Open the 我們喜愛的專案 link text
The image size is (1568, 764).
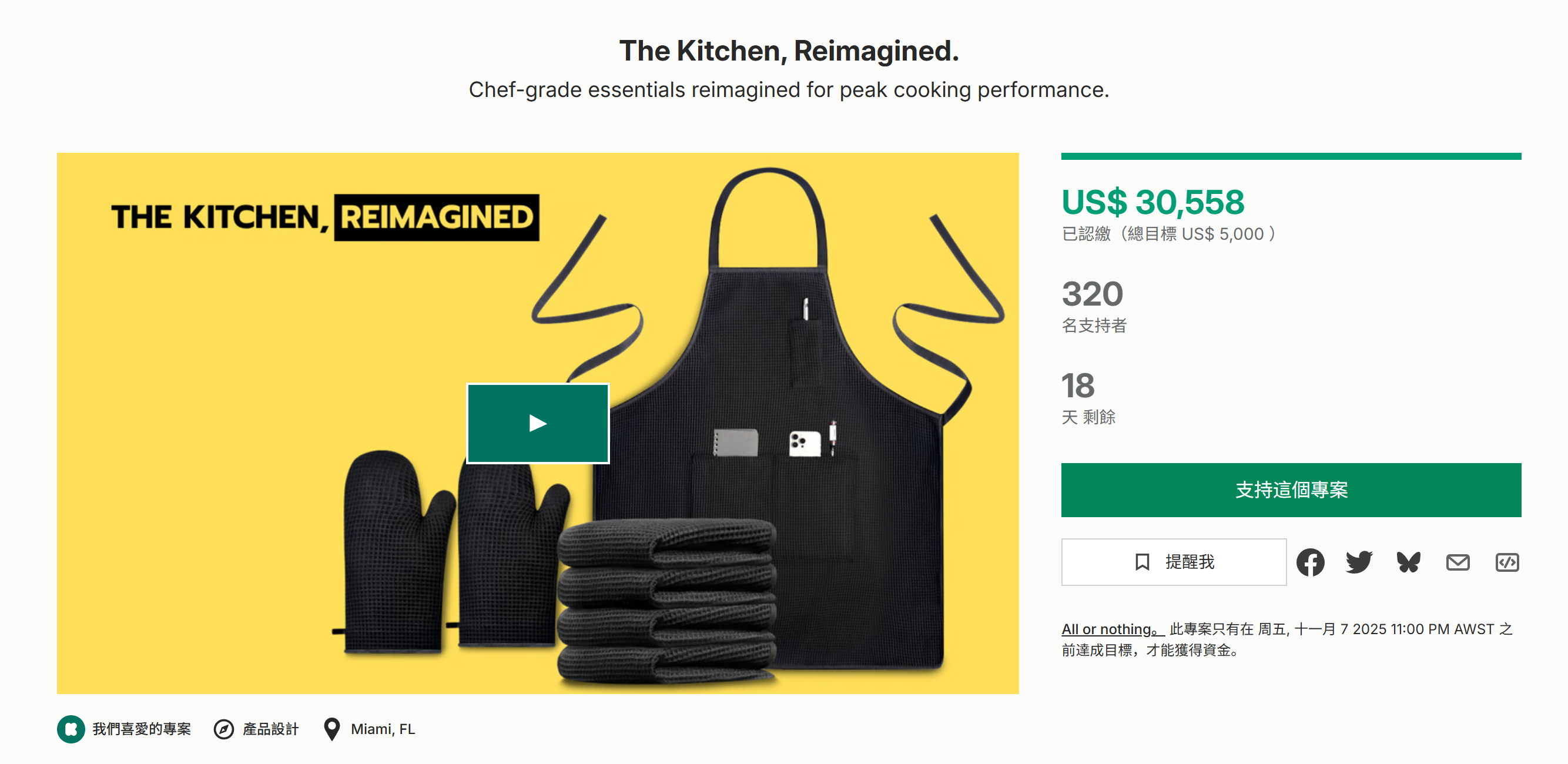point(141,729)
